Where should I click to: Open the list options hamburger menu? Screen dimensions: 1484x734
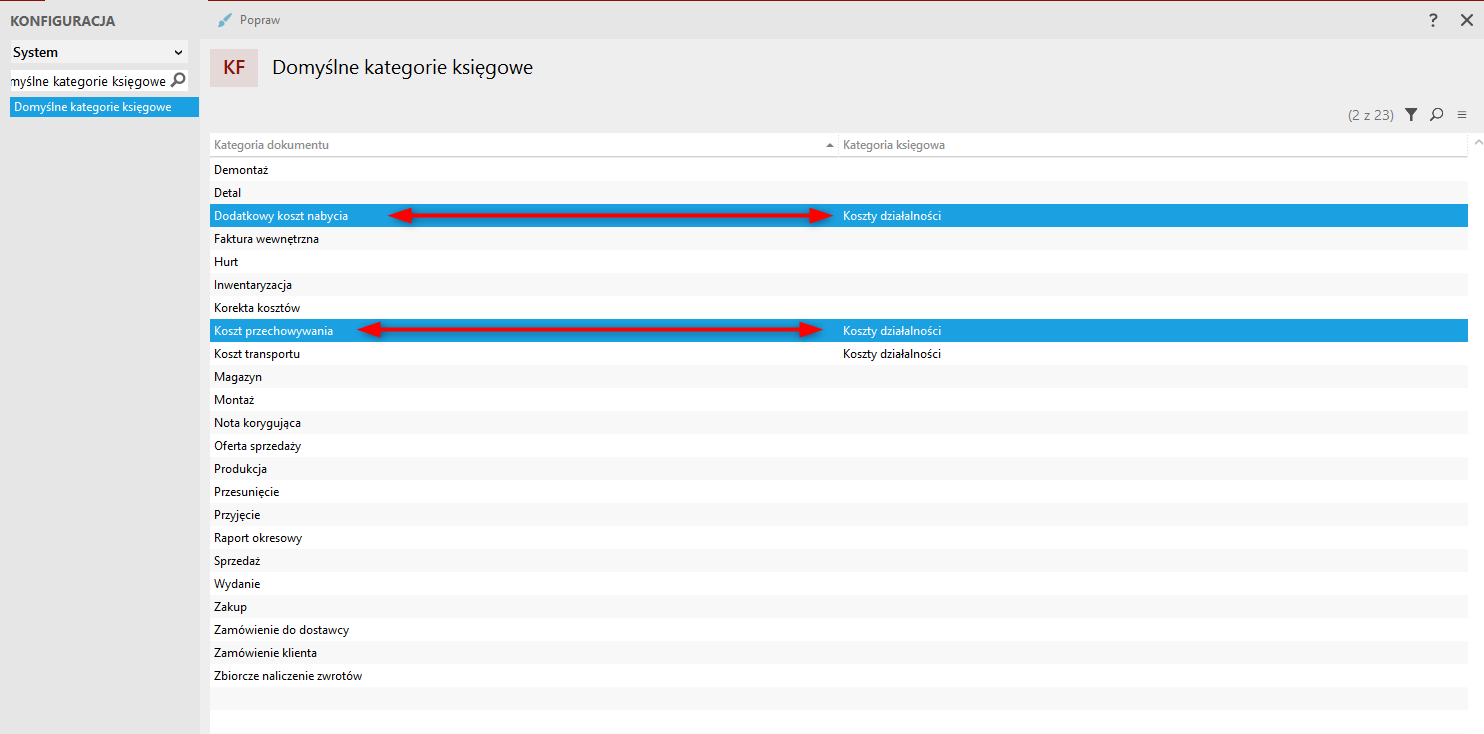(1461, 115)
